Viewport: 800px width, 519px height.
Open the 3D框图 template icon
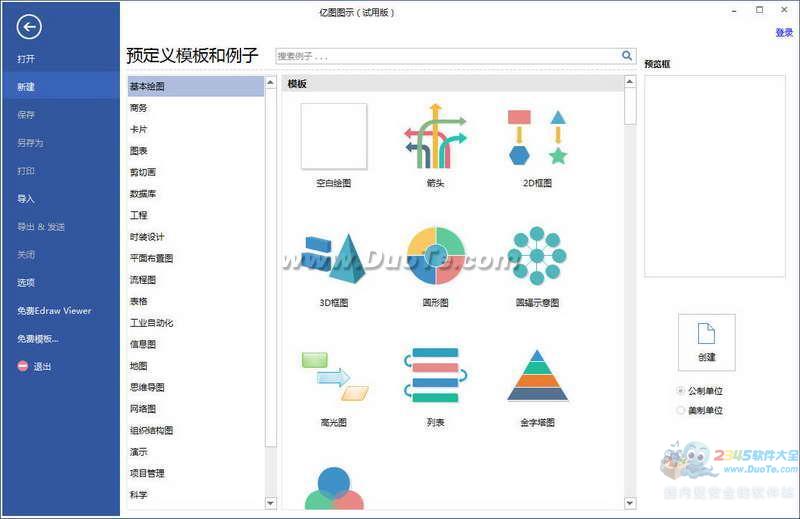pos(333,257)
